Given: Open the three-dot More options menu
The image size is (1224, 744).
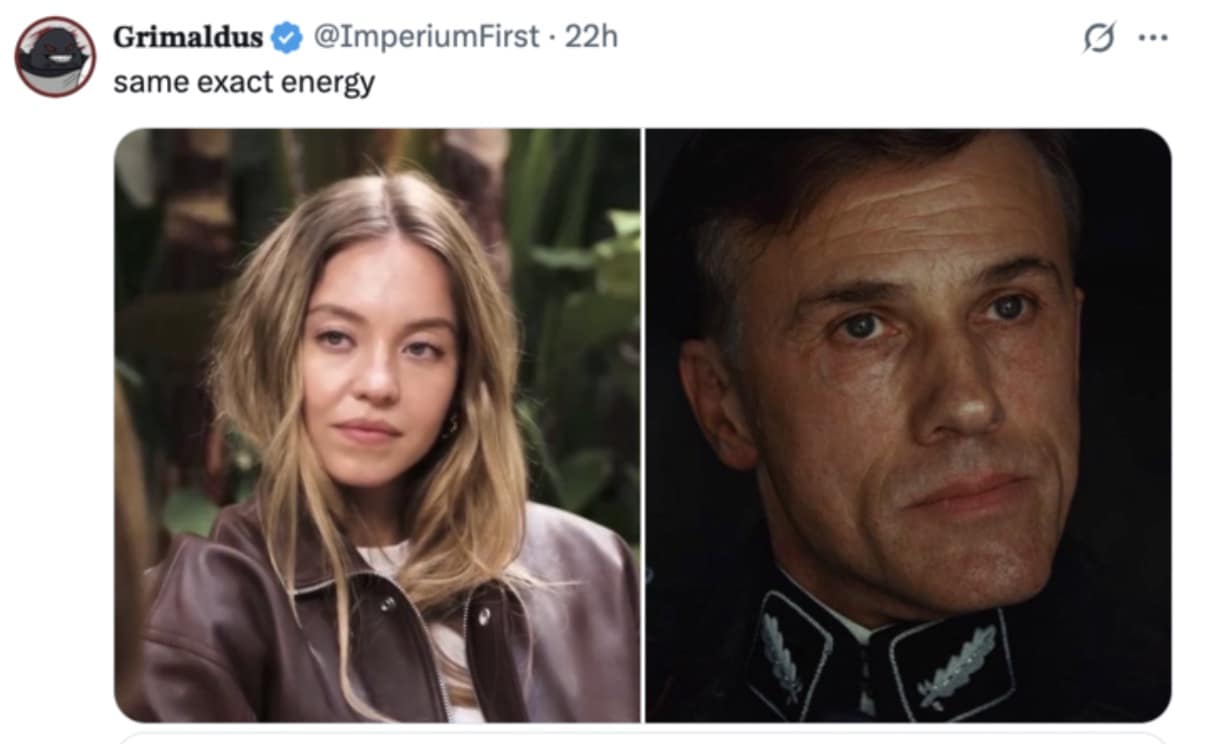Looking at the screenshot, I should tap(1153, 39).
